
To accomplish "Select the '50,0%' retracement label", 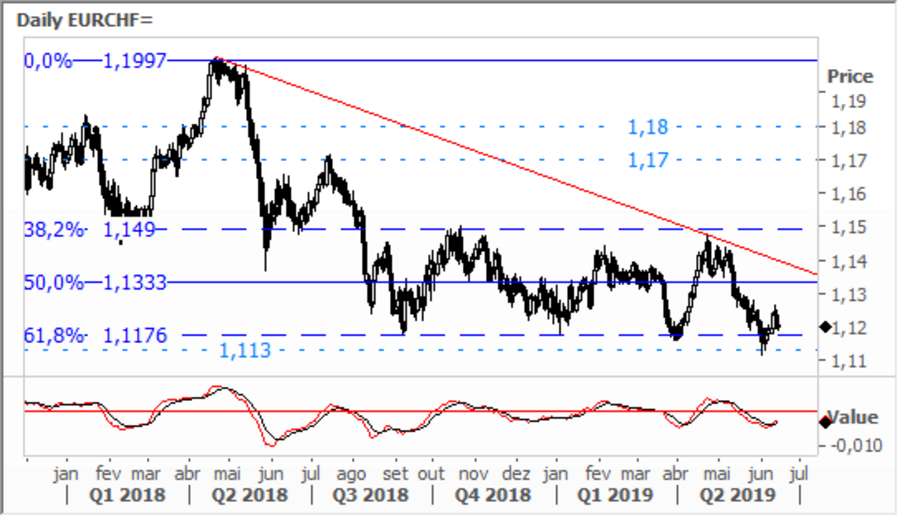I will (54, 283).
